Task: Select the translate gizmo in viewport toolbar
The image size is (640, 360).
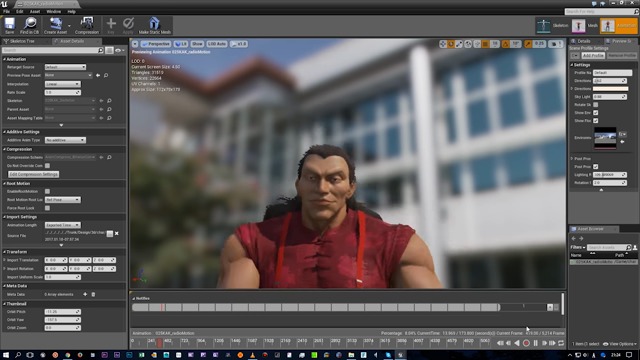Action: click(442, 44)
